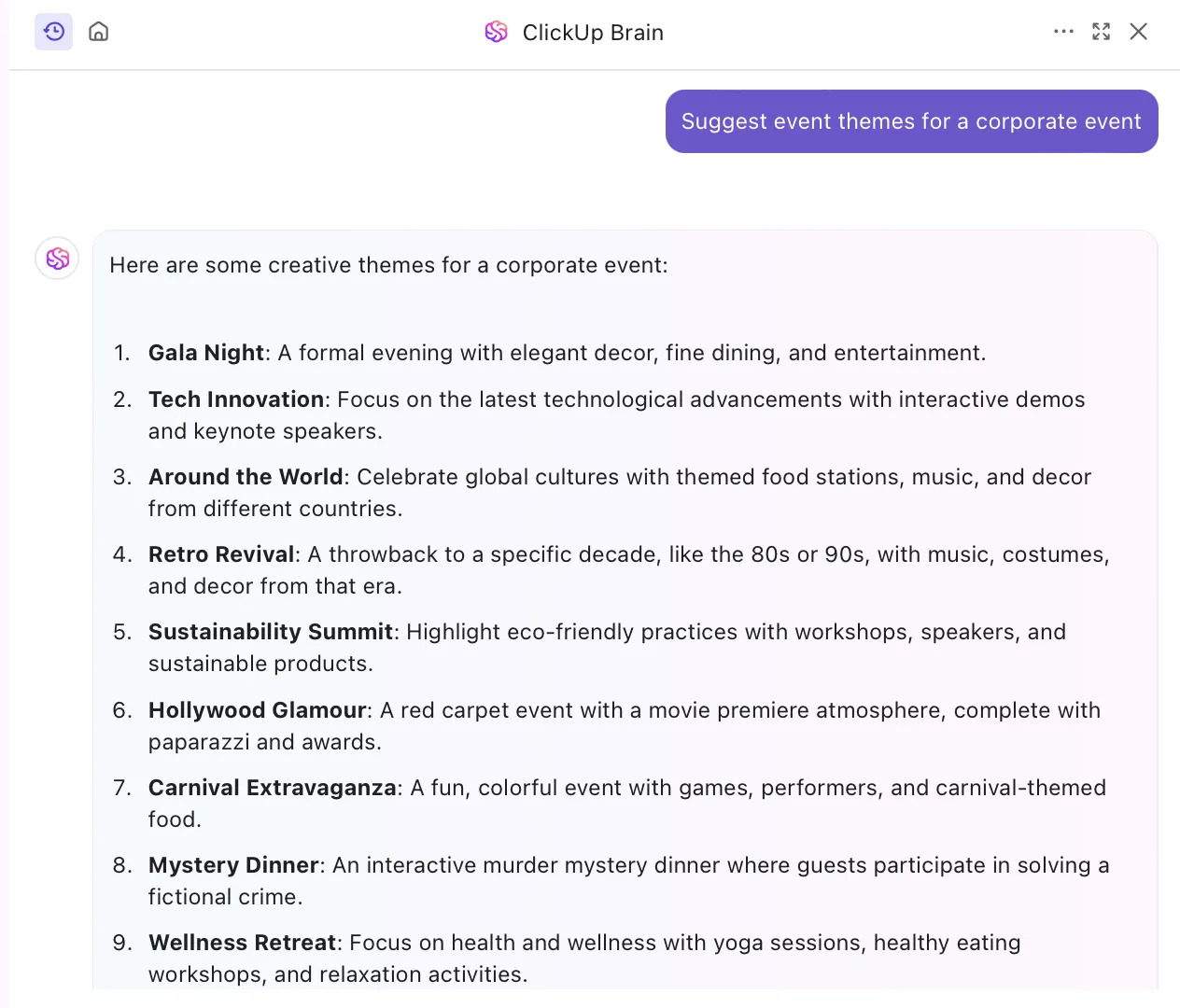
Task: Click the 'ClickUp Brain' header title
Action: click(x=593, y=33)
